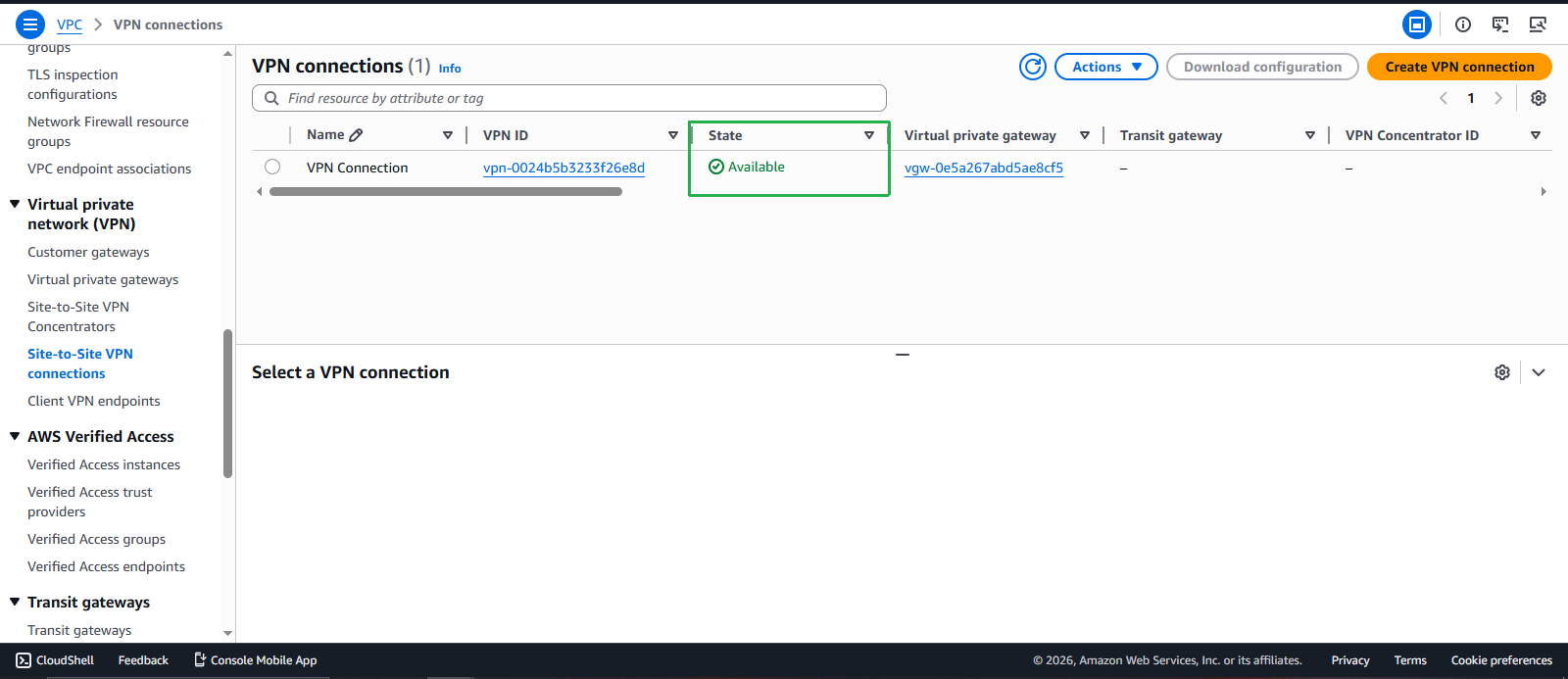Sort by State column arrow
The width and height of the screenshot is (1568, 679).
point(869,135)
